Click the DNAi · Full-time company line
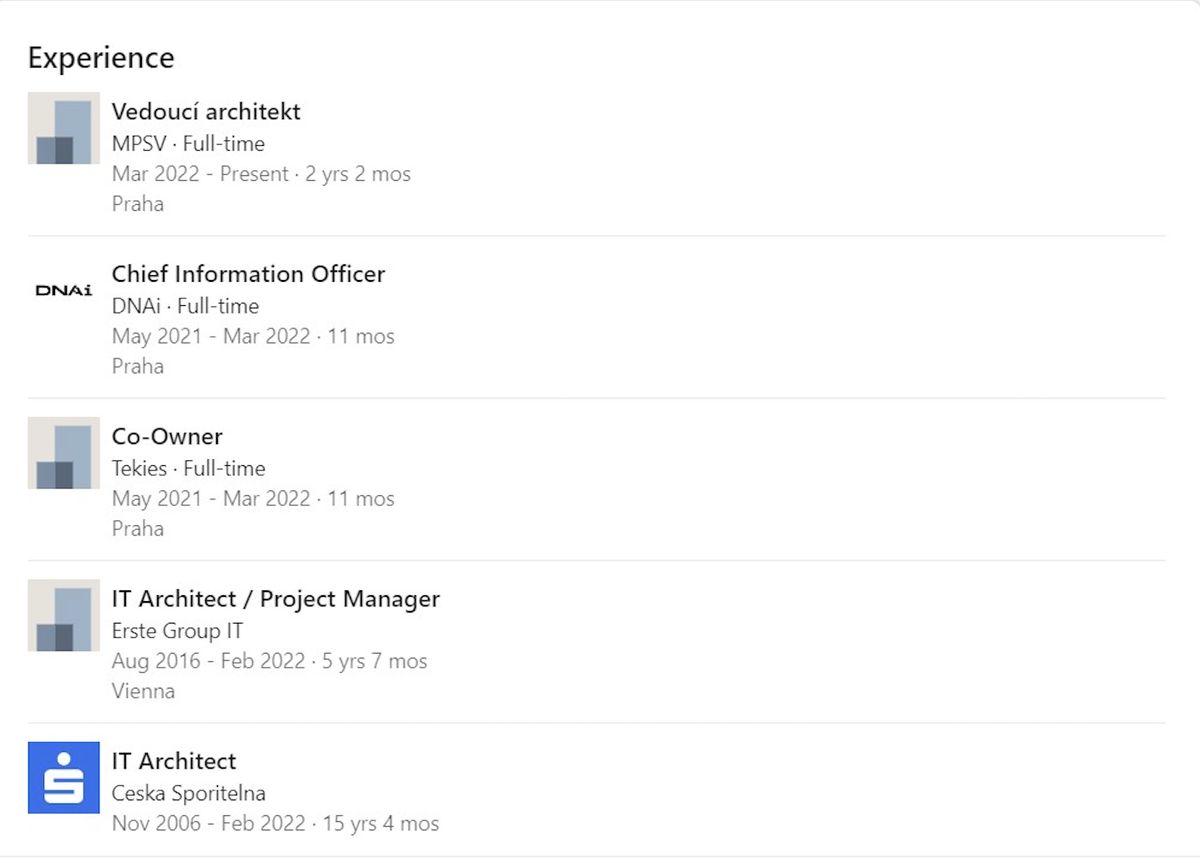Image resolution: width=1200 pixels, height=867 pixels. click(x=185, y=306)
